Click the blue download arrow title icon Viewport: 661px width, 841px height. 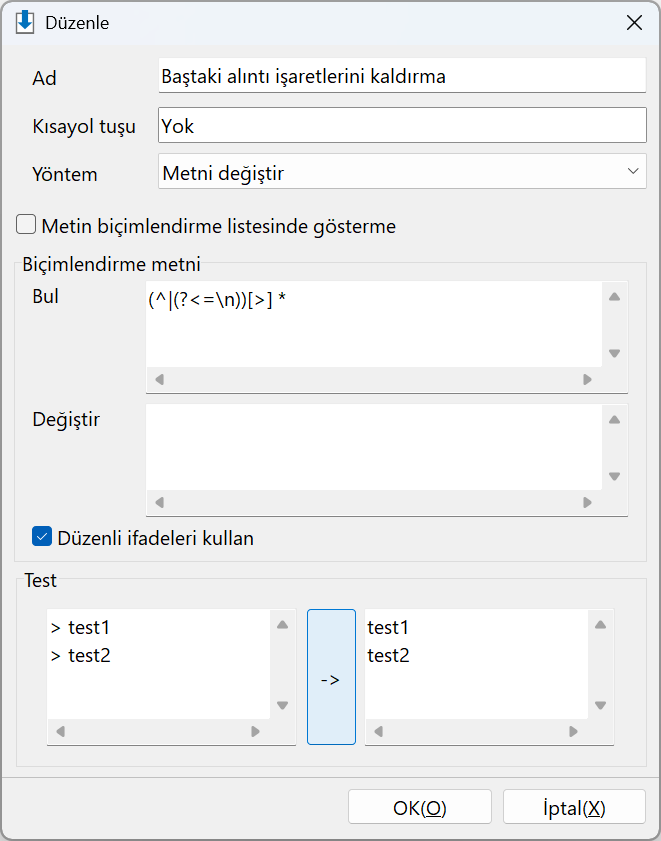[x=25, y=23]
